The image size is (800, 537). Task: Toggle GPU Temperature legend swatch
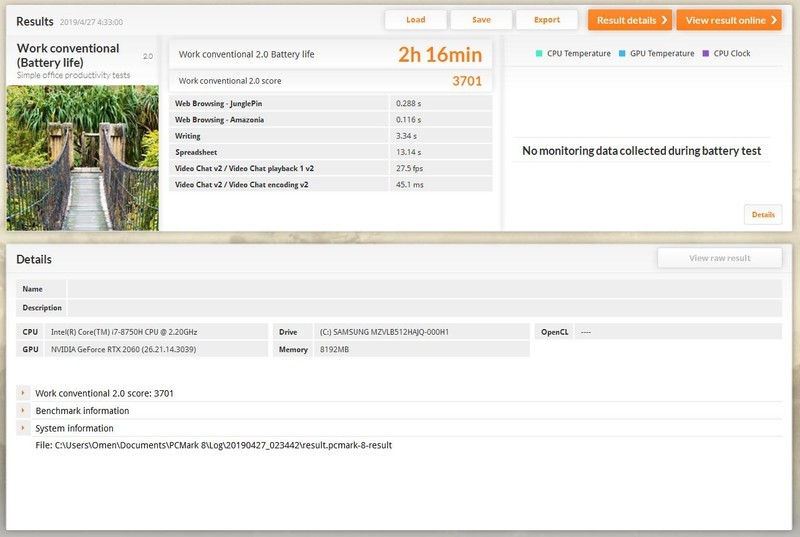622,53
